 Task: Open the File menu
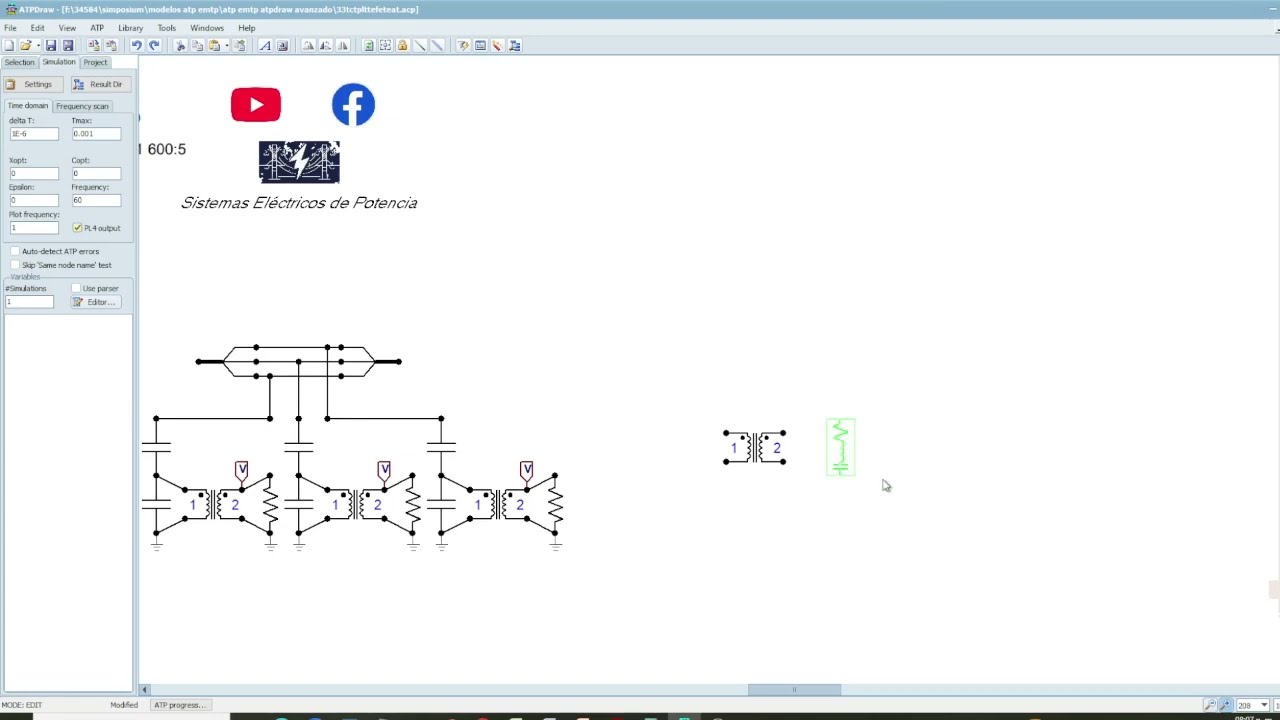point(10,28)
